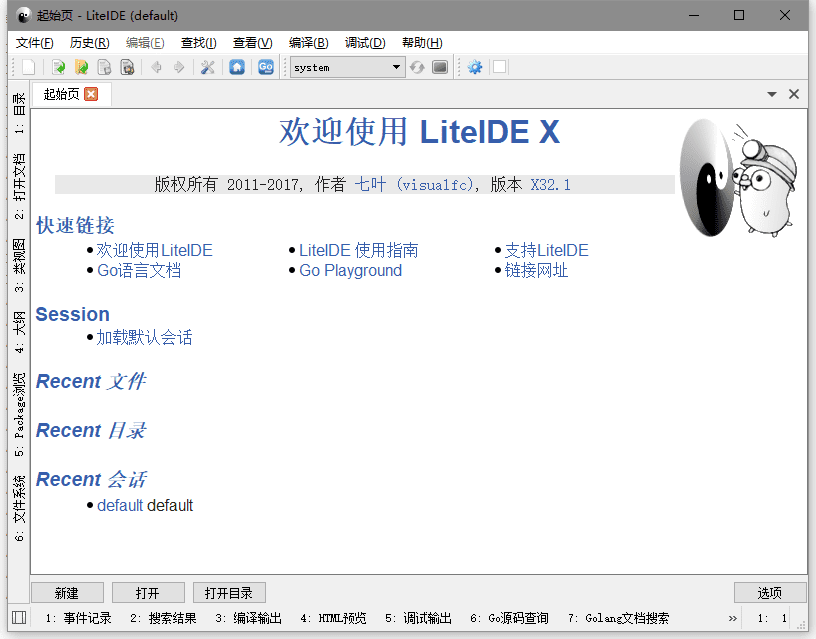Open the system environment dropdown
816x639 pixels.
coord(348,67)
